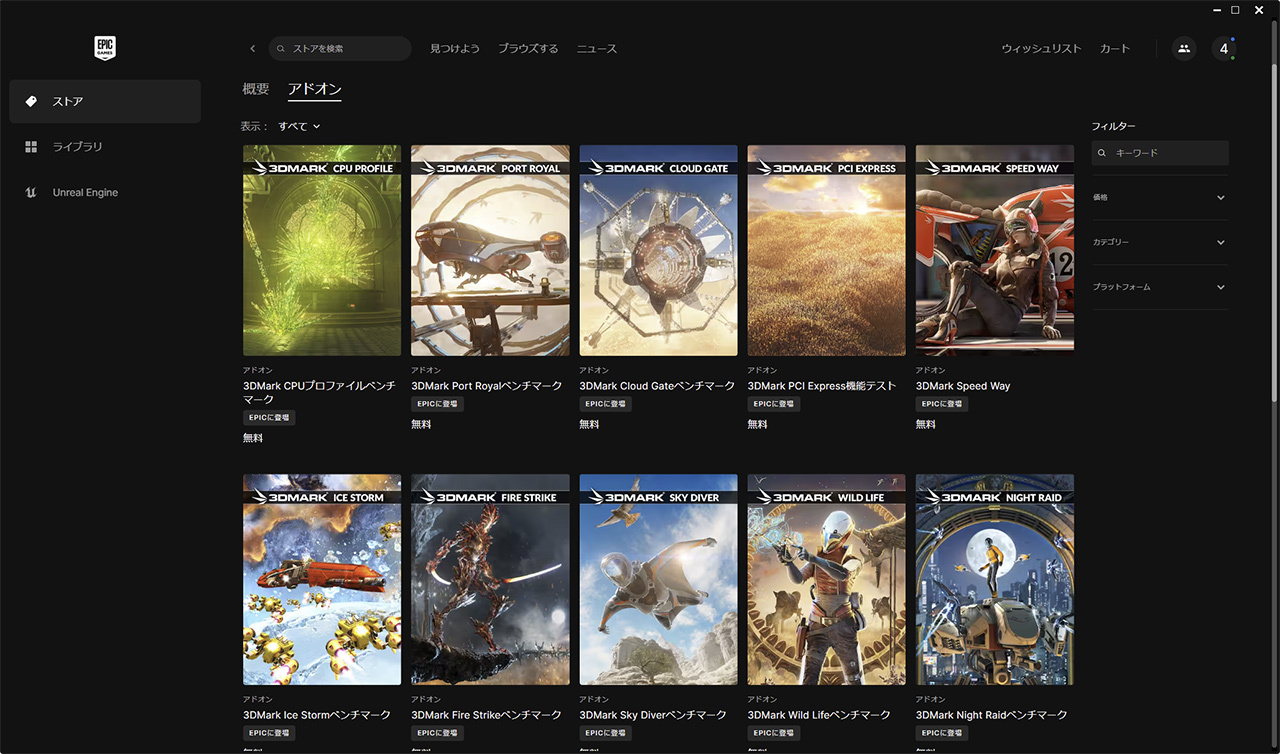Image resolution: width=1280 pixels, height=754 pixels.
Task: Open the 表示 すべて dropdown
Action: tap(299, 127)
